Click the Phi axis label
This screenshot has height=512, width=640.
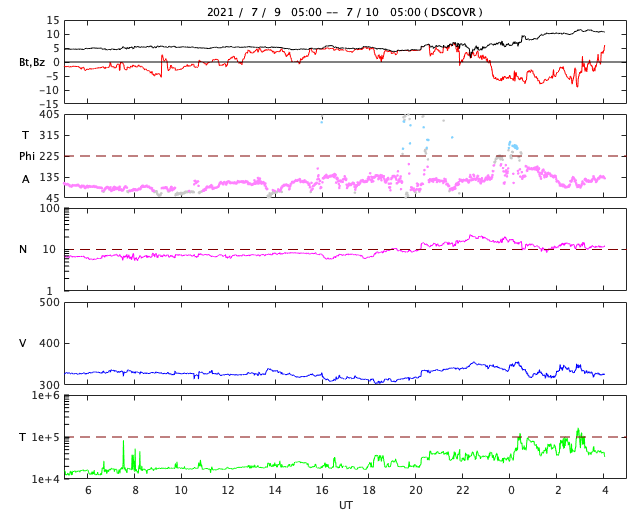(x=27, y=156)
